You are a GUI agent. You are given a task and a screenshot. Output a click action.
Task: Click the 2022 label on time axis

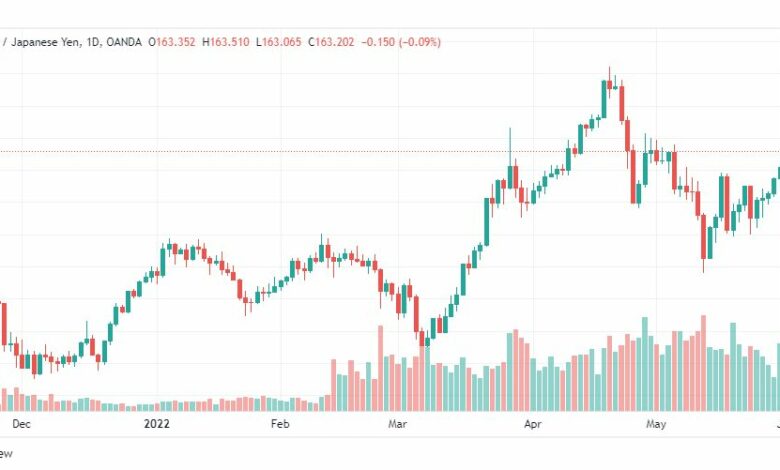pos(157,424)
